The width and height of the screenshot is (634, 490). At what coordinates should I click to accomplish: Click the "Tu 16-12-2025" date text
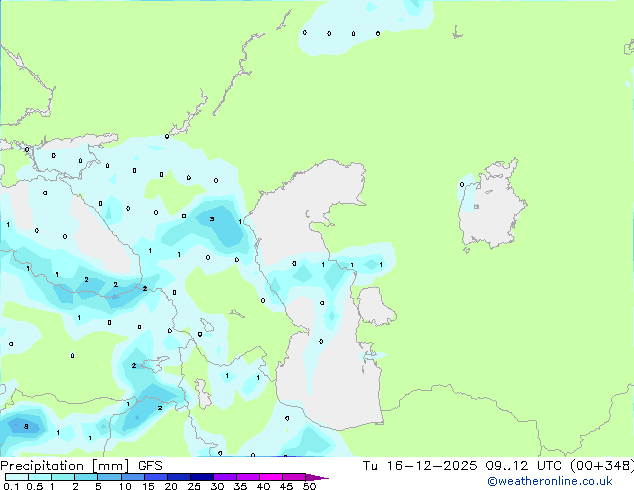pos(420,466)
